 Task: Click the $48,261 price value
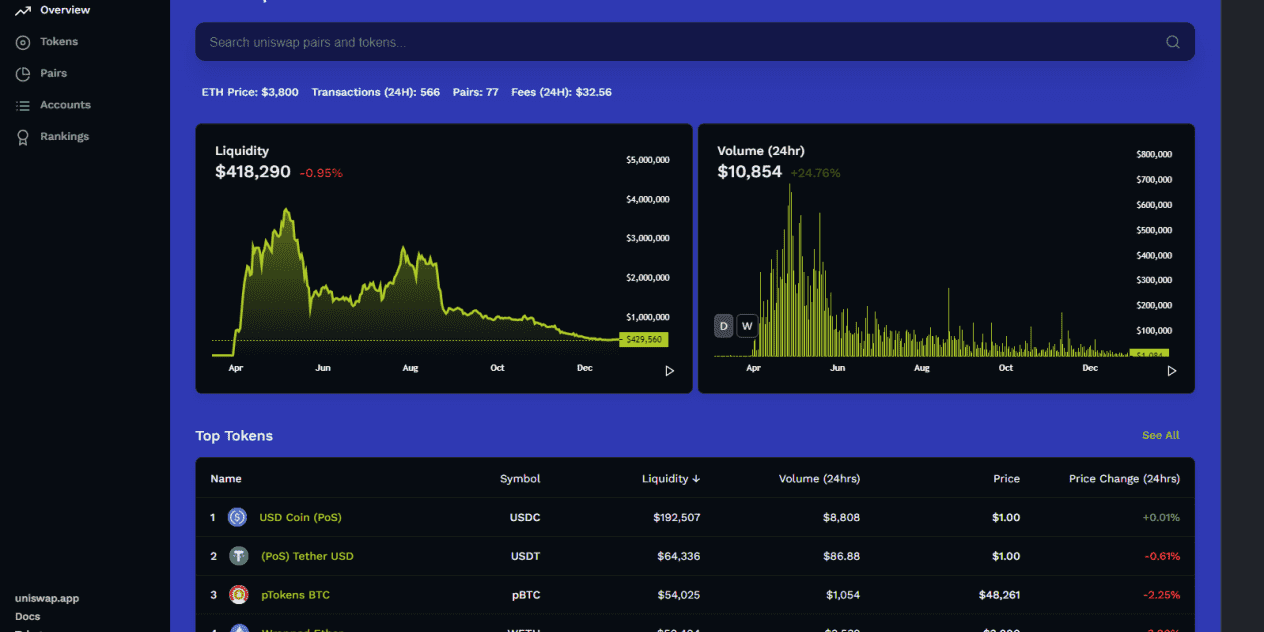(1000, 595)
